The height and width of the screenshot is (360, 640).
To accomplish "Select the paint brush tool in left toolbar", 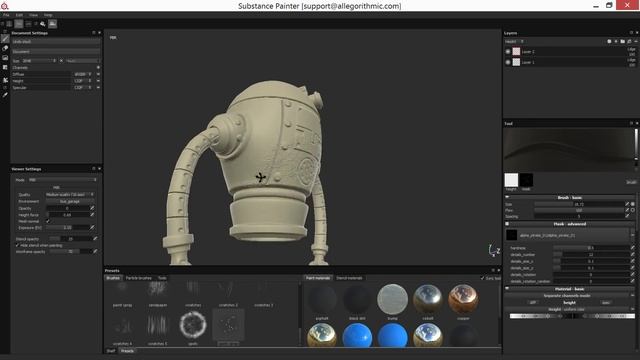I will pyautogui.click(x=5, y=39).
